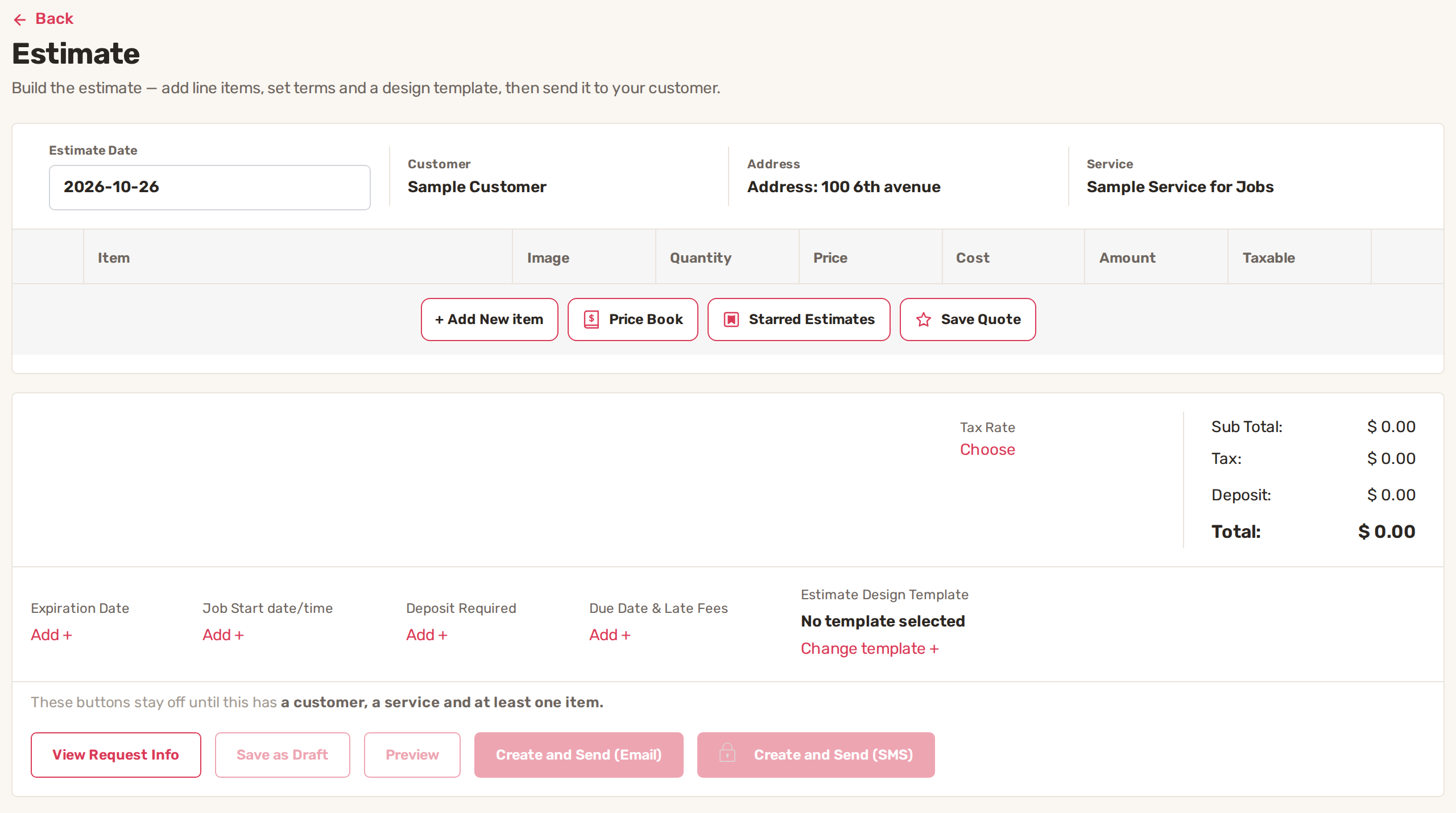Click the Deposit: label in totals
The width and height of the screenshot is (1456, 813).
tap(1241, 495)
